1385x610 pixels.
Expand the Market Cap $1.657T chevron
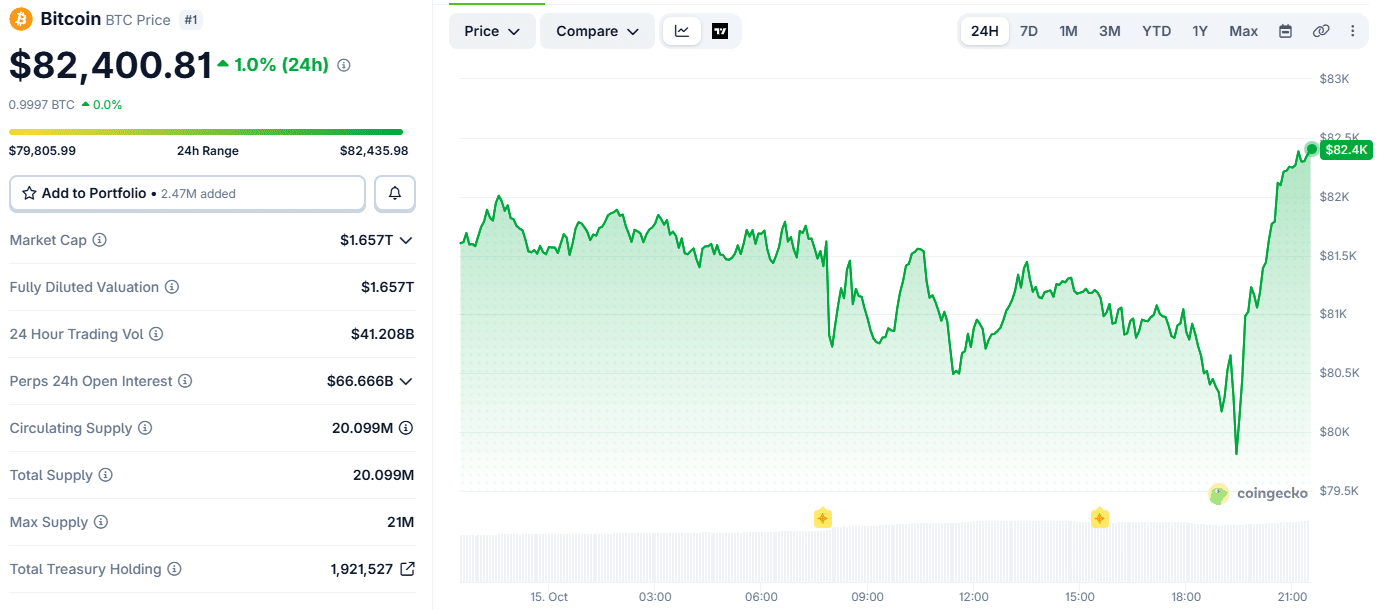pyautogui.click(x=406, y=240)
